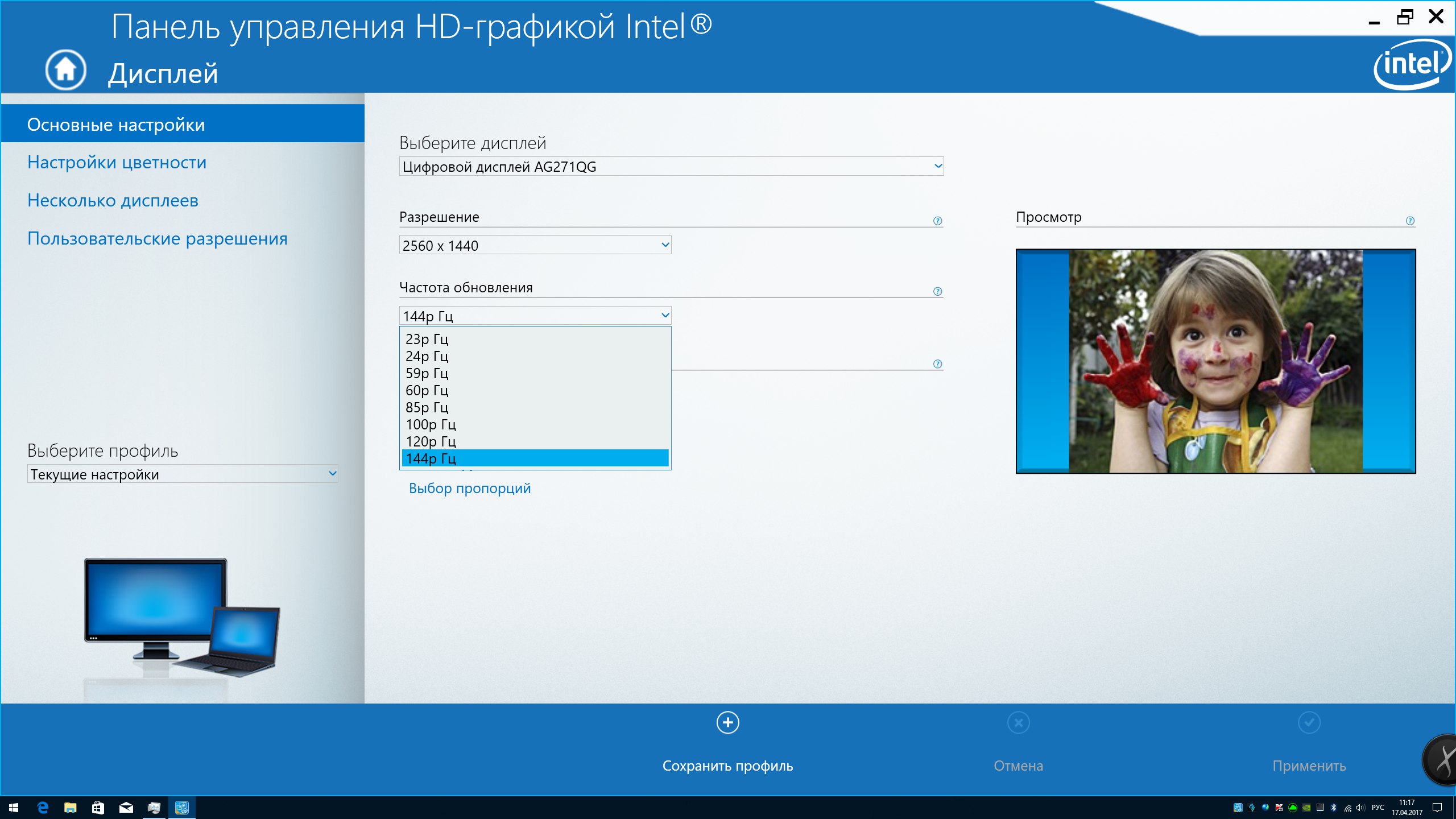Click the help icon next to Разрешение
Screen dimensions: 1456x819
tap(937, 221)
